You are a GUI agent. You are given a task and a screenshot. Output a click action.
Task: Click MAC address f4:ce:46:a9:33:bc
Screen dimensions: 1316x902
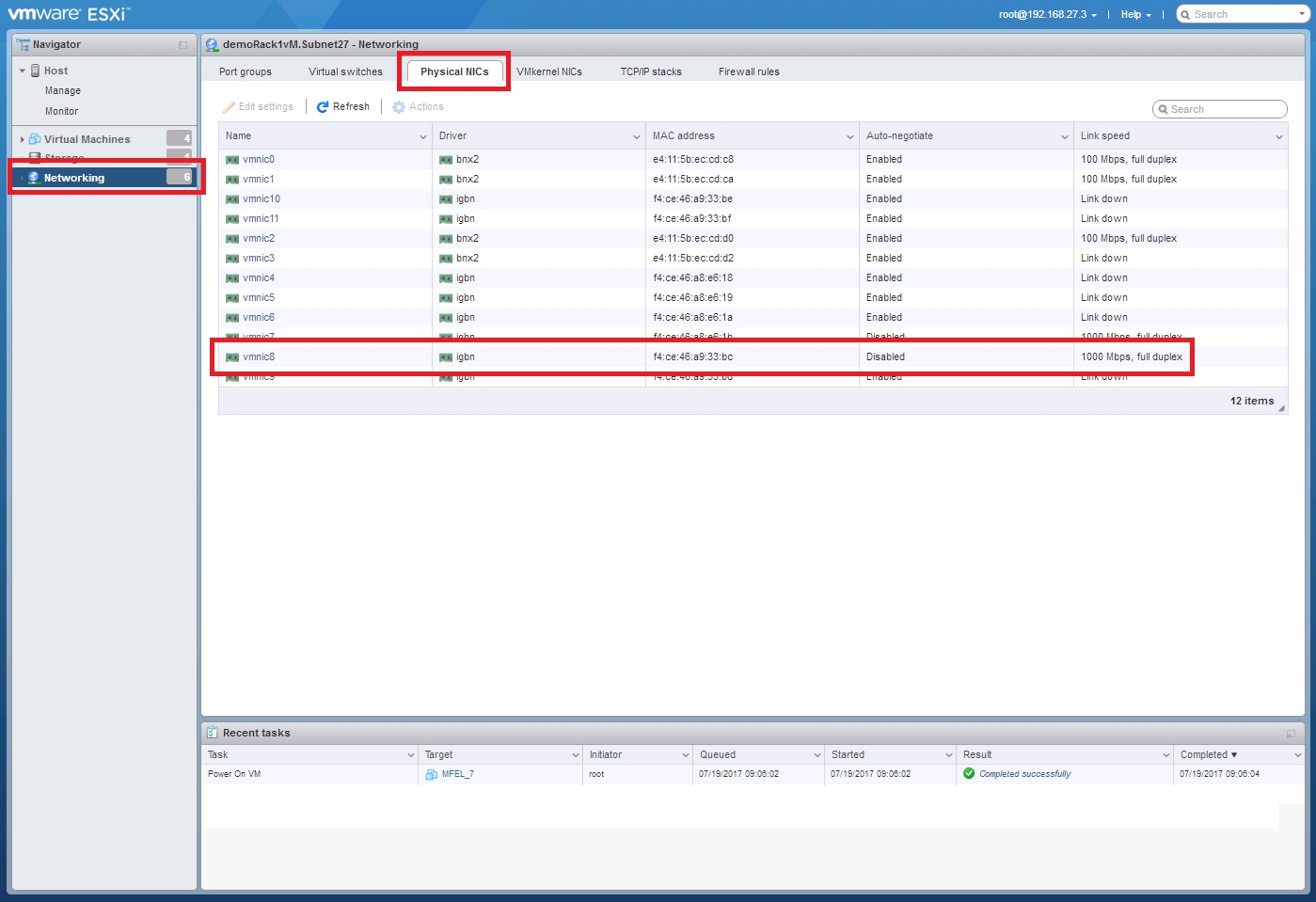[693, 357]
